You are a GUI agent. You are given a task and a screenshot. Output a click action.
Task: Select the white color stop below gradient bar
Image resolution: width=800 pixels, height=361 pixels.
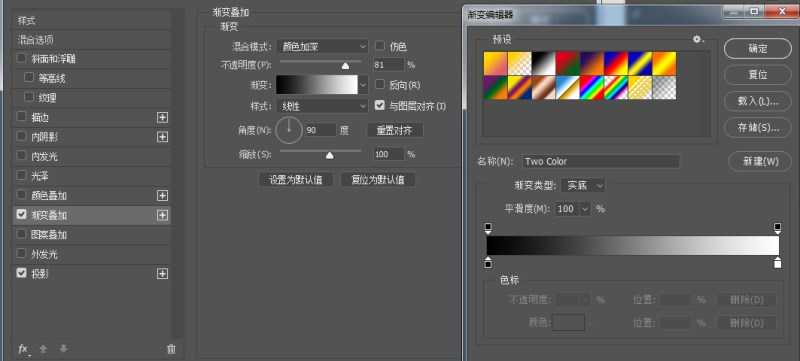coord(778,263)
